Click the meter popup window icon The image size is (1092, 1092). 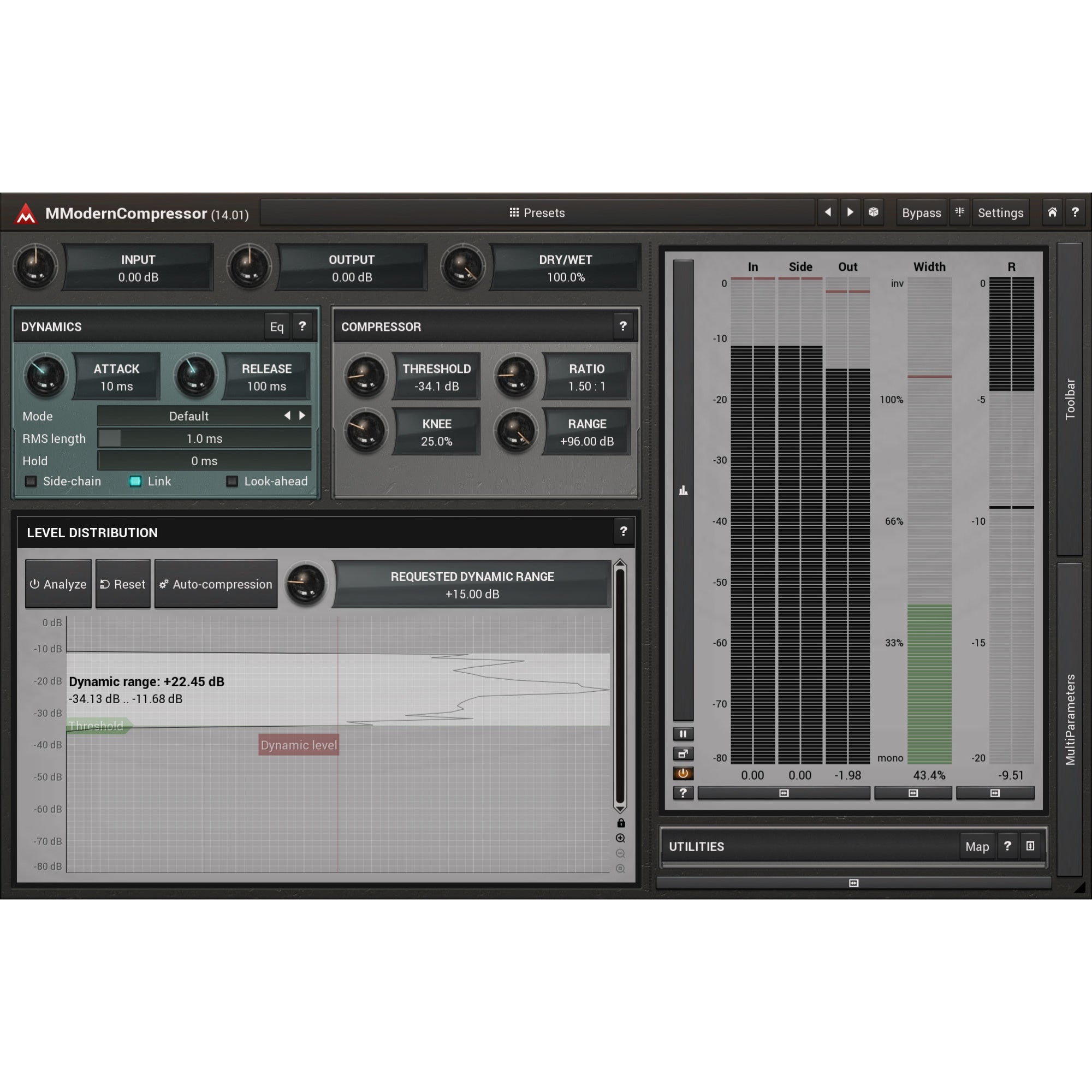(683, 753)
